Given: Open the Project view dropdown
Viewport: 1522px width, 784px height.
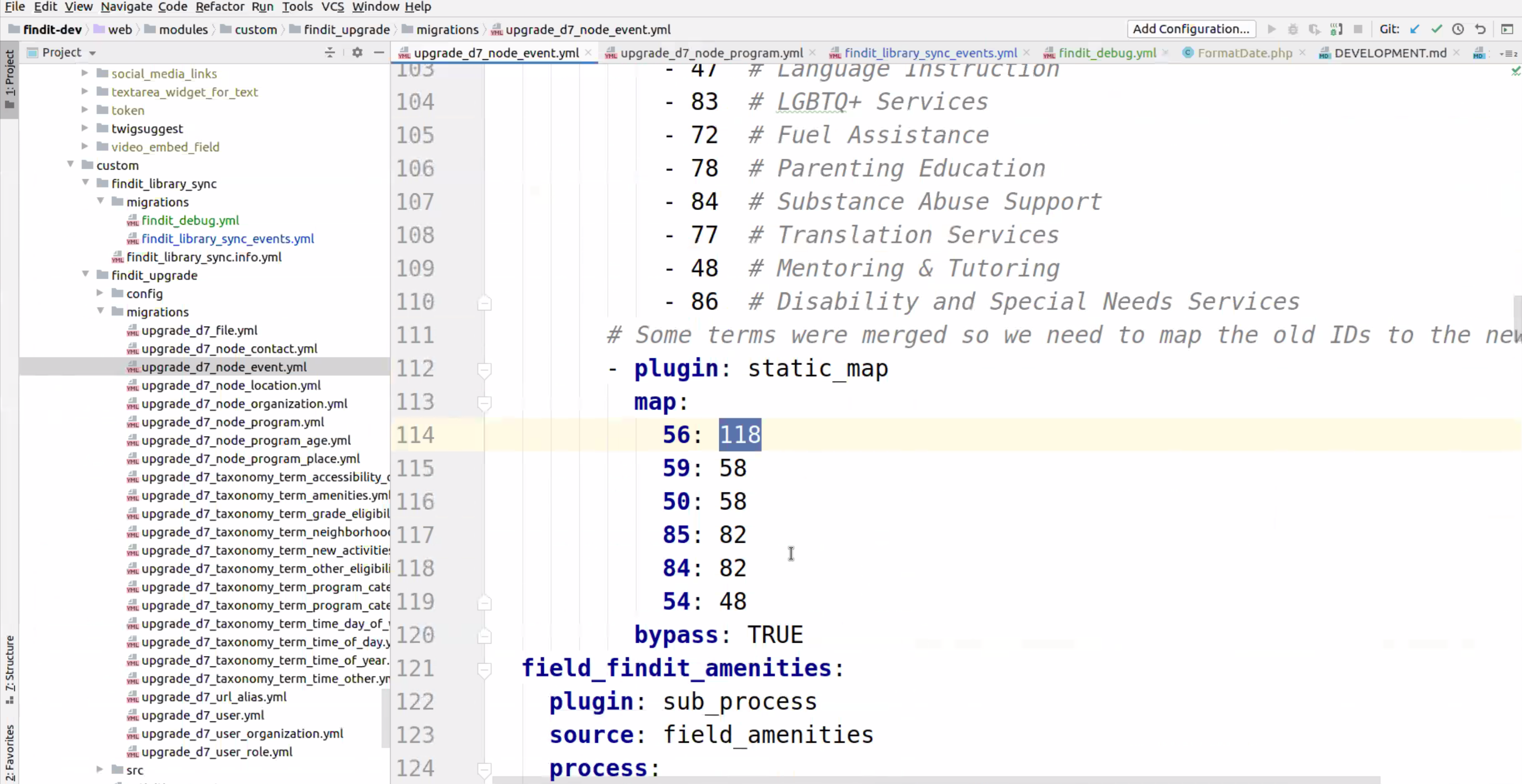Looking at the screenshot, I should click(x=93, y=53).
